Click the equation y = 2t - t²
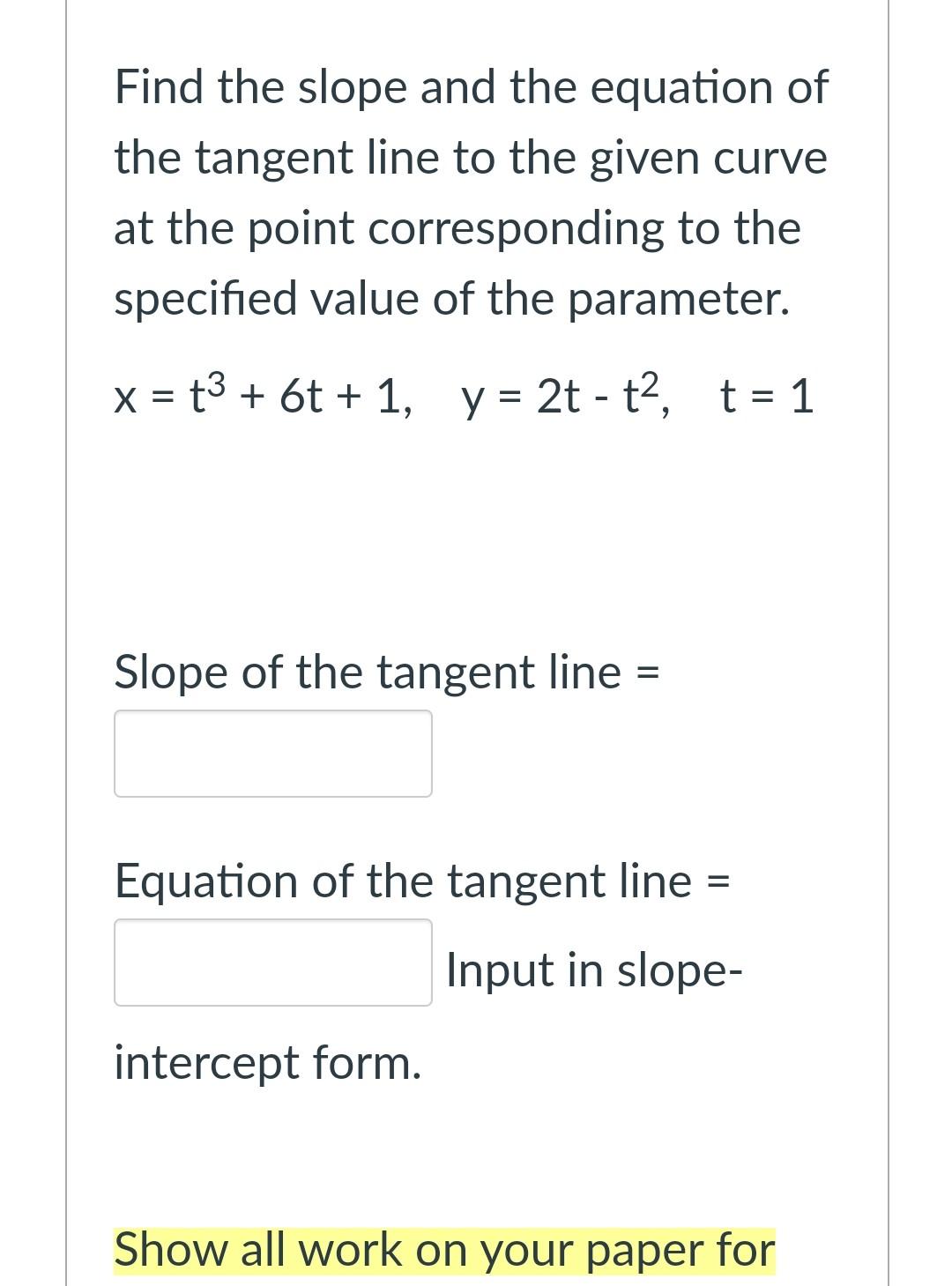 [564, 398]
